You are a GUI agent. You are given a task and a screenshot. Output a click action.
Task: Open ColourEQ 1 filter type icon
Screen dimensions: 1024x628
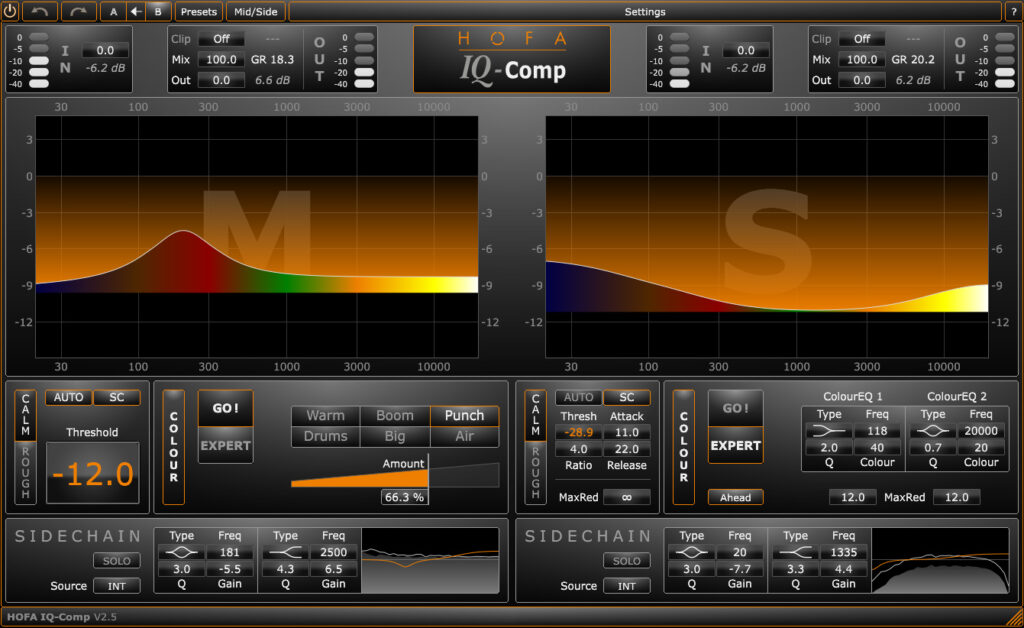[829, 431]
